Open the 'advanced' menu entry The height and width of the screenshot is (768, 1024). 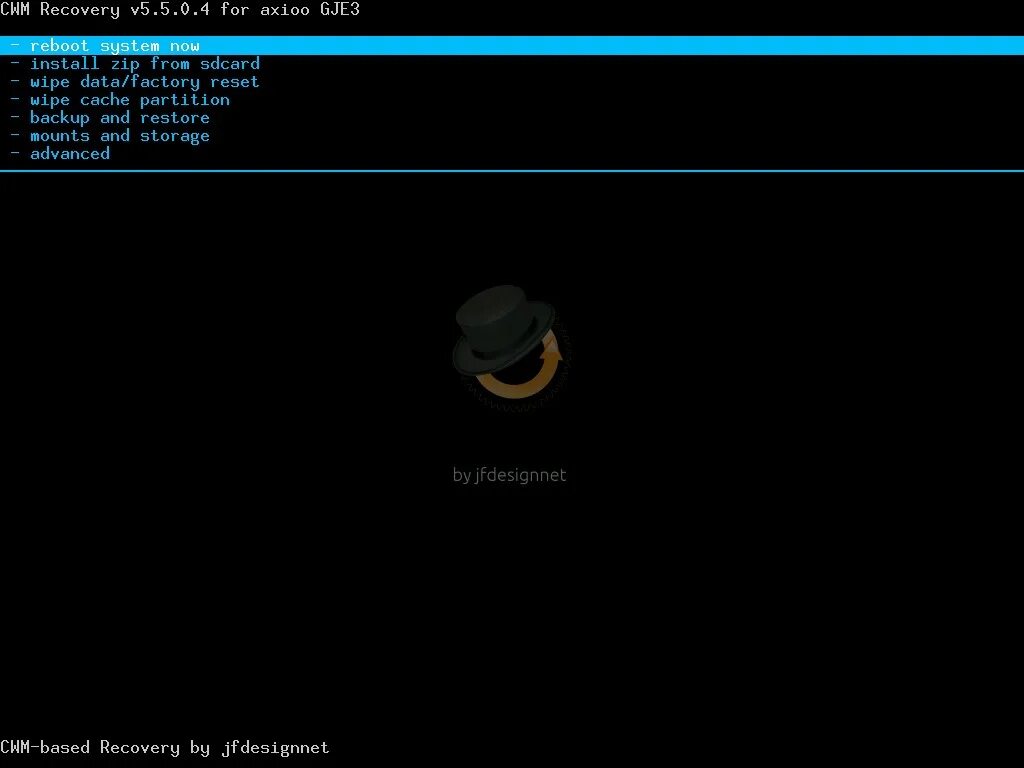point(61,154)
